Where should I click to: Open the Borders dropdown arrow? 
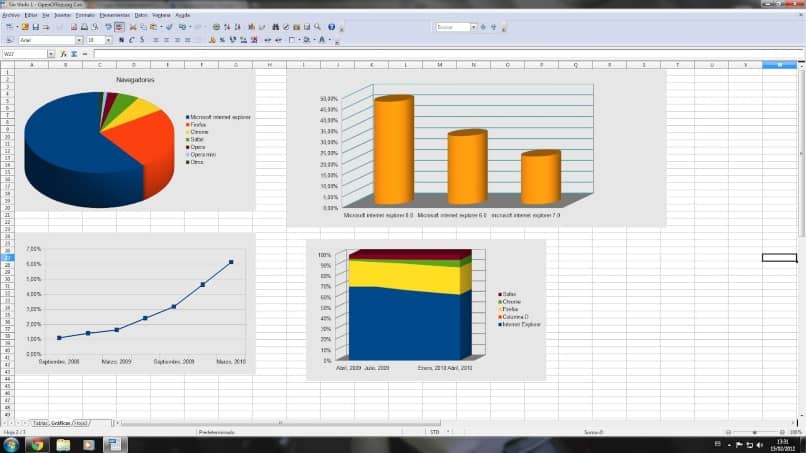tap(299, 40)
